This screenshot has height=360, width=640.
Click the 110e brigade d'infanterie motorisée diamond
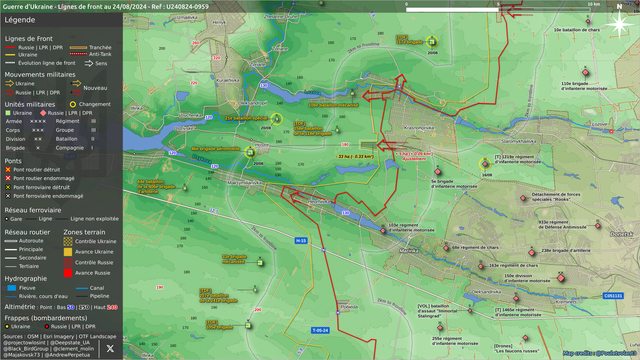coord(585,73)
